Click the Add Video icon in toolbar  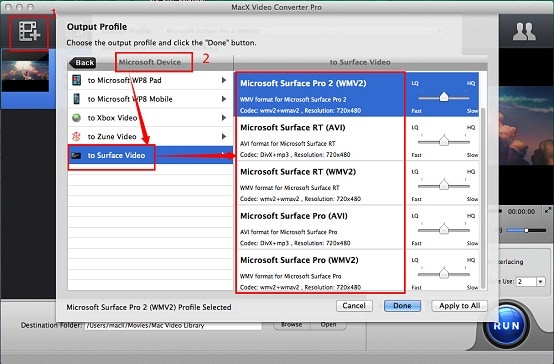[29, 32]
